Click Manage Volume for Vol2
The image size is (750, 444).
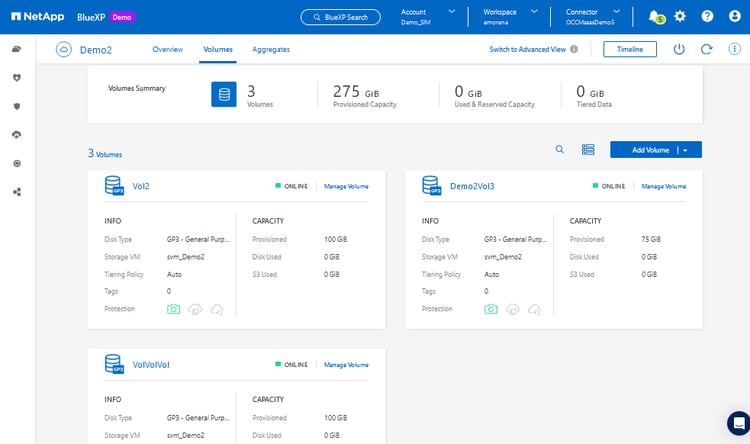(x=346, y=186)
